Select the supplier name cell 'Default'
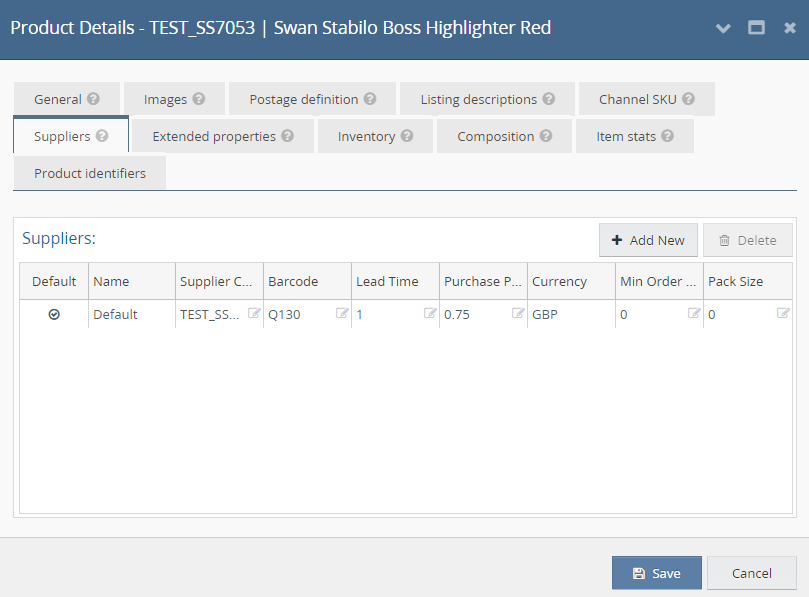 132,314
